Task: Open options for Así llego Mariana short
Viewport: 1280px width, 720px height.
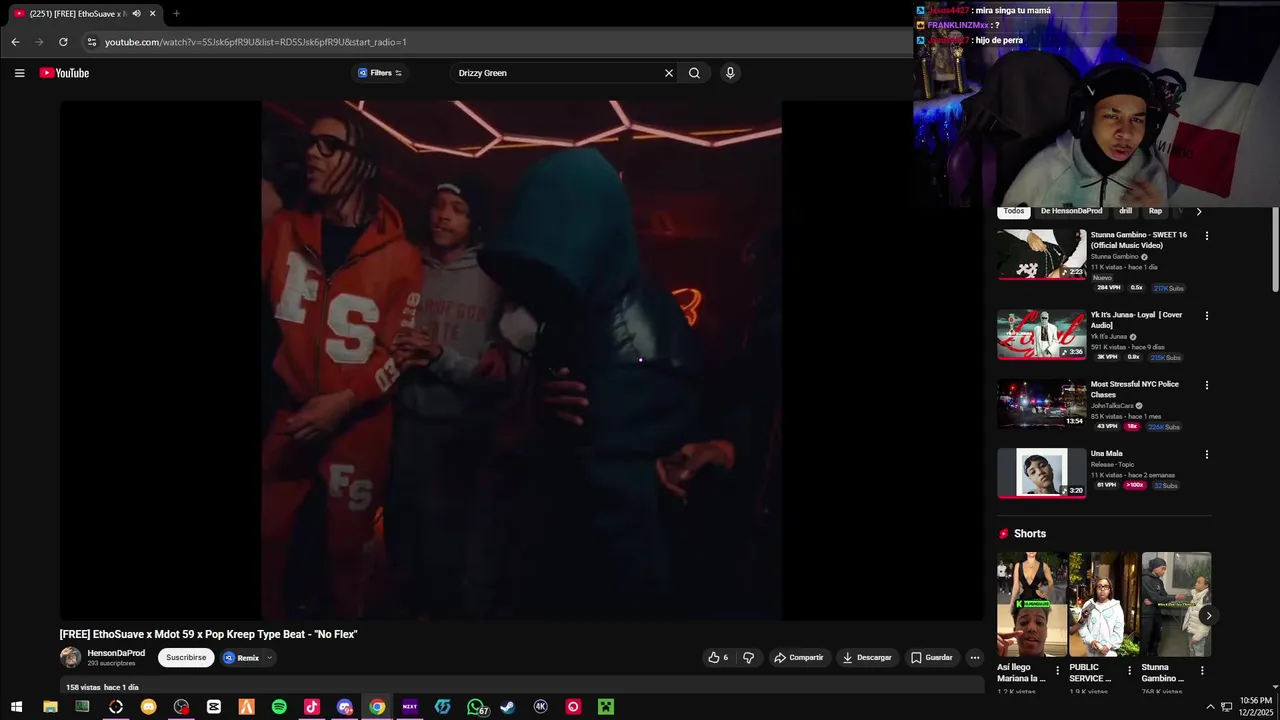Action: coord(1057,671)
